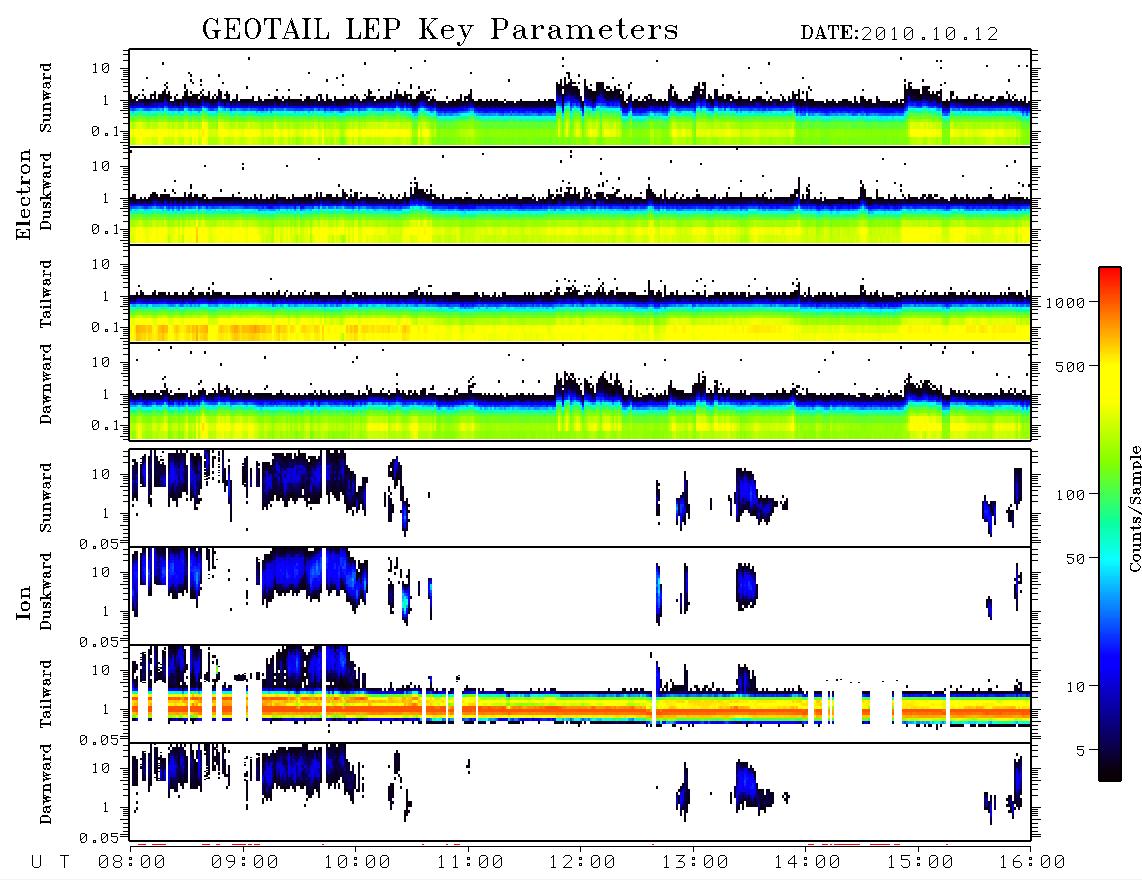Click the "U T" time axis label
Viewport: 1142px width, 880px height.
click(x=50, y=863)
